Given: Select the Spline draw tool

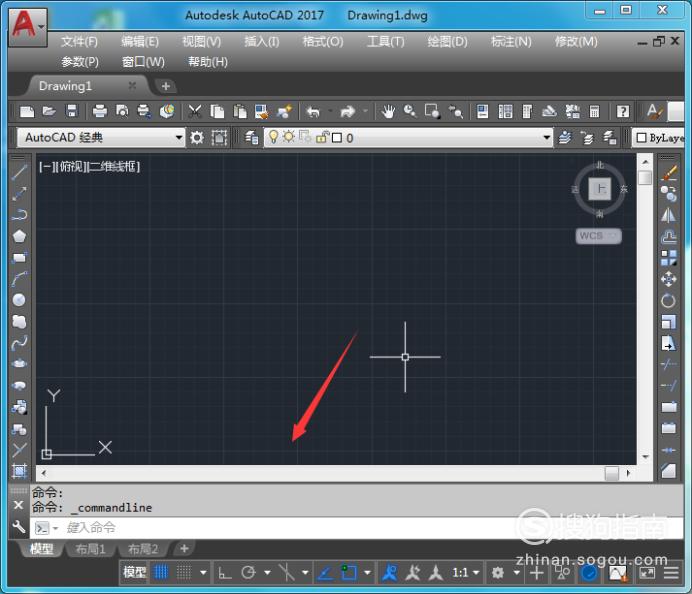Looking at the screenshot, I should [x=19, y=343].
